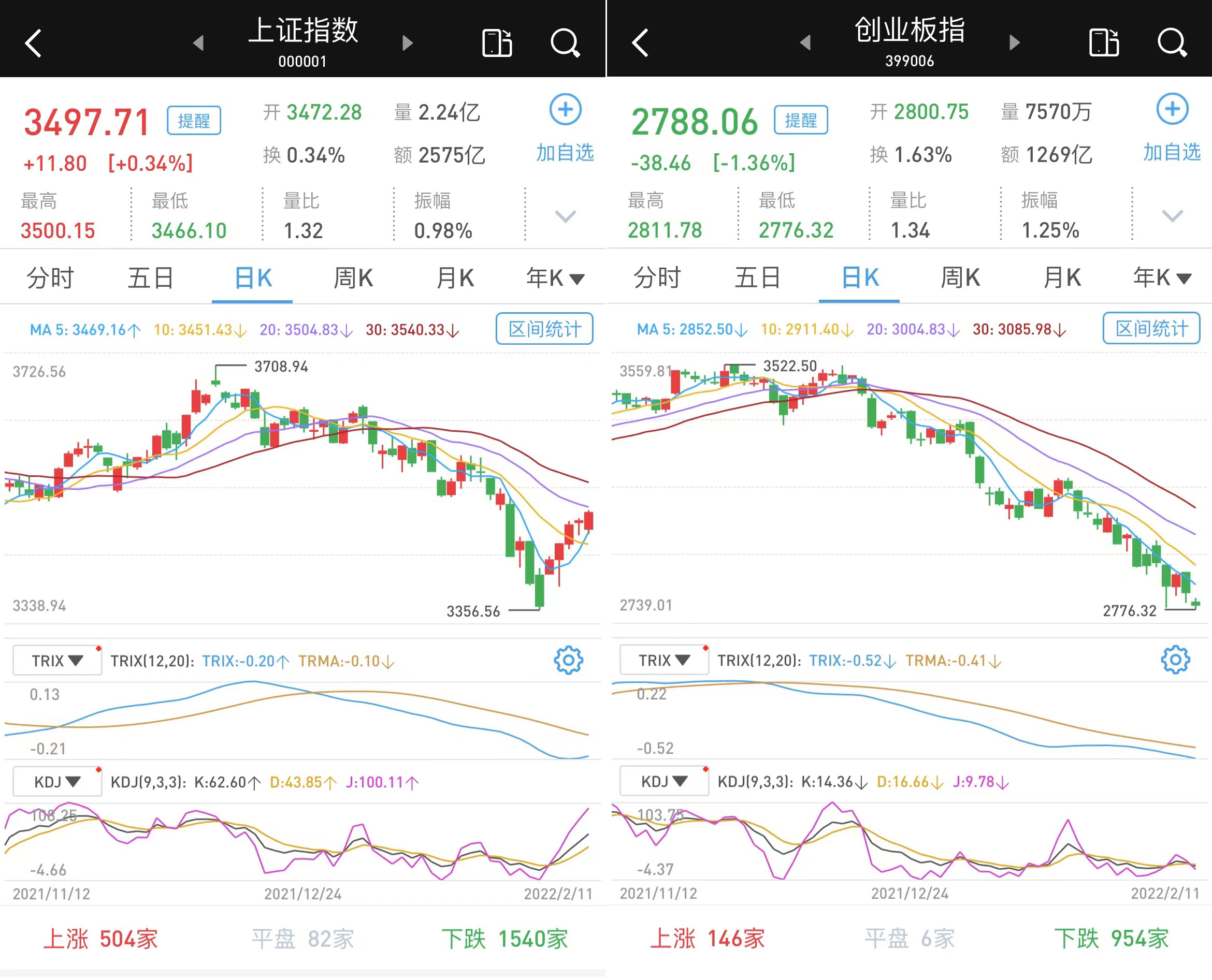Switch to stock before 上证指数

click(x=198, y=43)
